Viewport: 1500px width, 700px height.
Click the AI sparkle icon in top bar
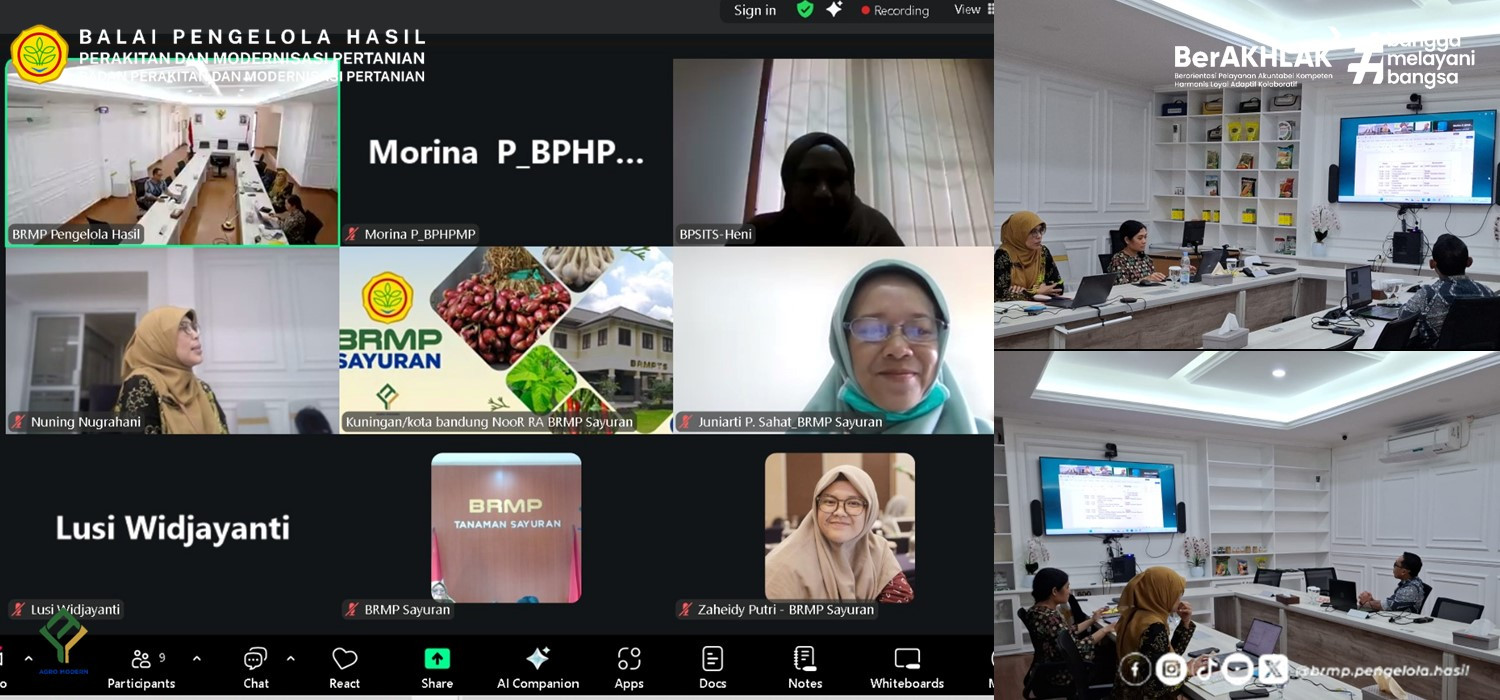click(834, 10)
